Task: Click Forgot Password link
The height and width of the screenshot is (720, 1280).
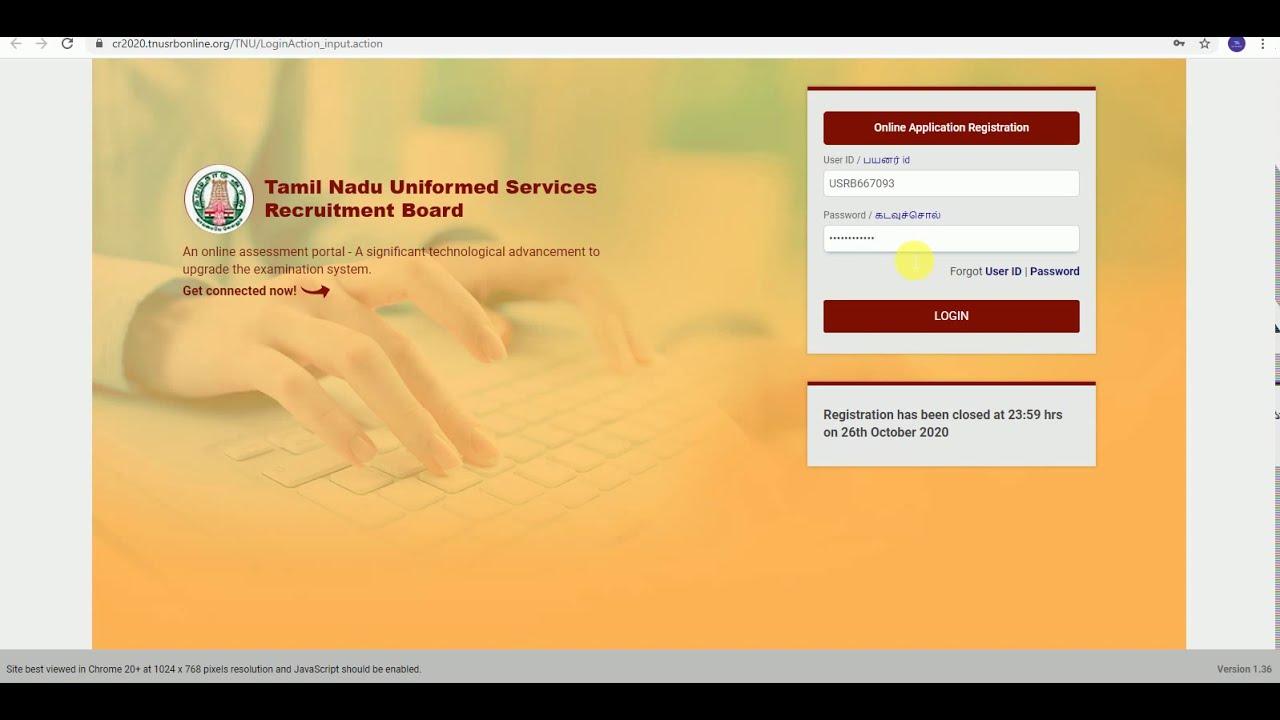Action: point(1055,272)
